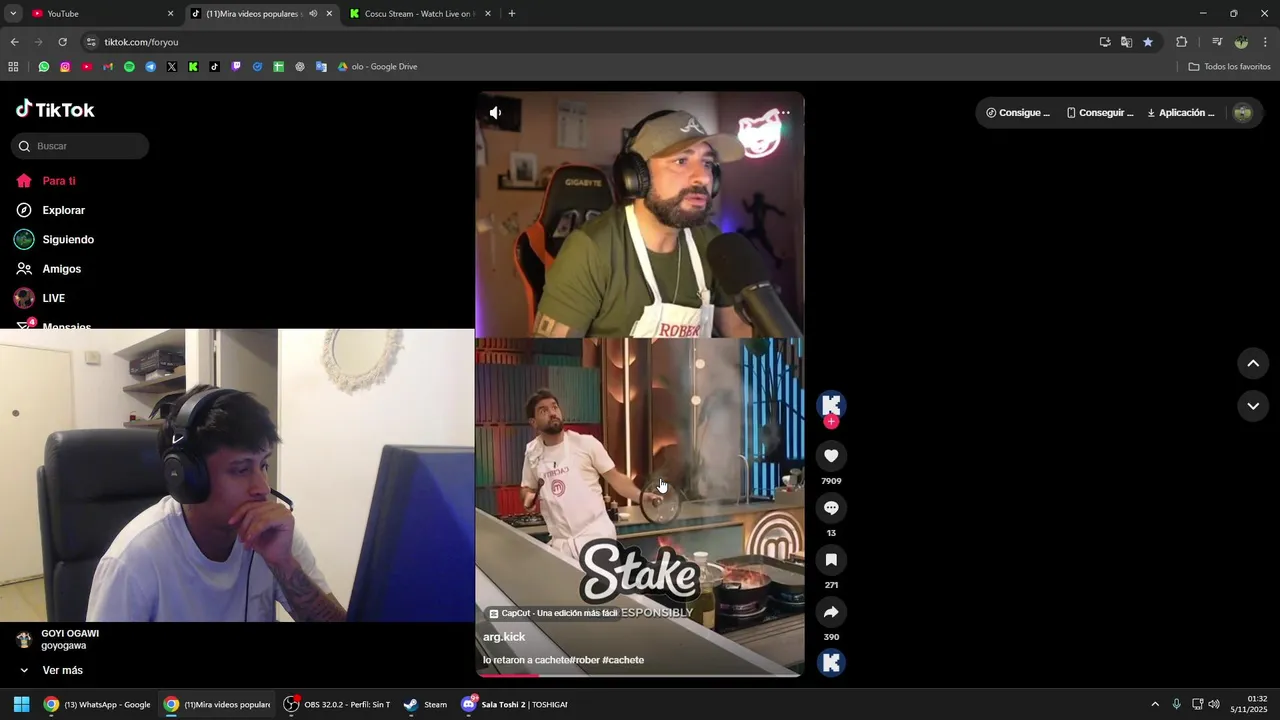Open Telegram bookmark in bookmarks bar

pos(151,67)
